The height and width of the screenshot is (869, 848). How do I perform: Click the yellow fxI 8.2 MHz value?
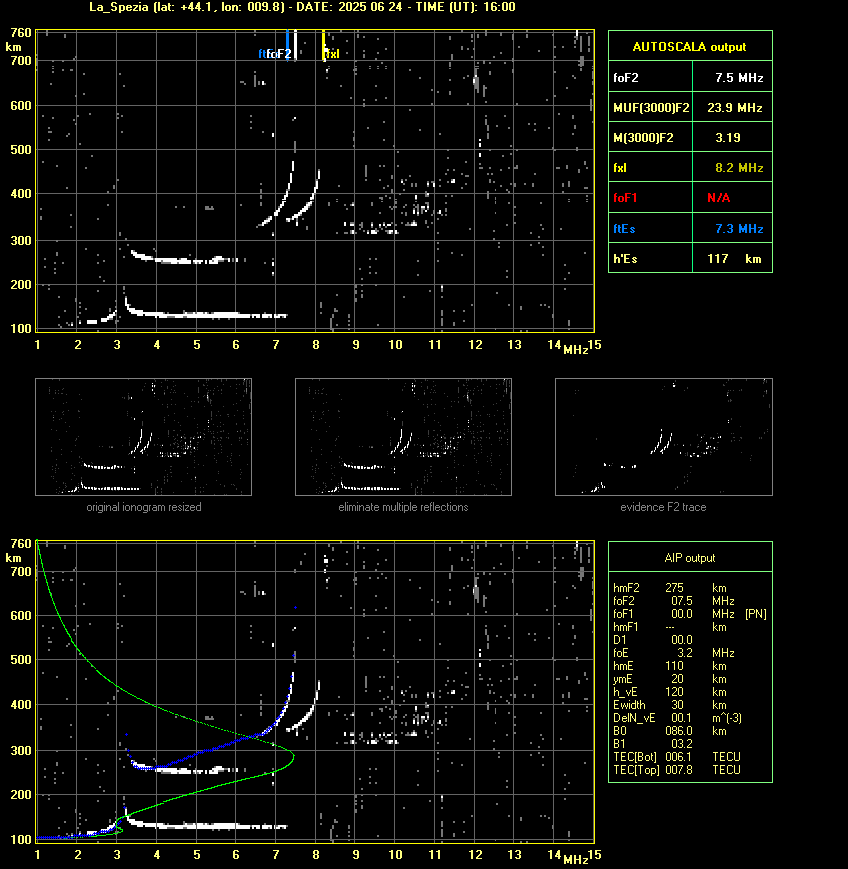point(739,167)
